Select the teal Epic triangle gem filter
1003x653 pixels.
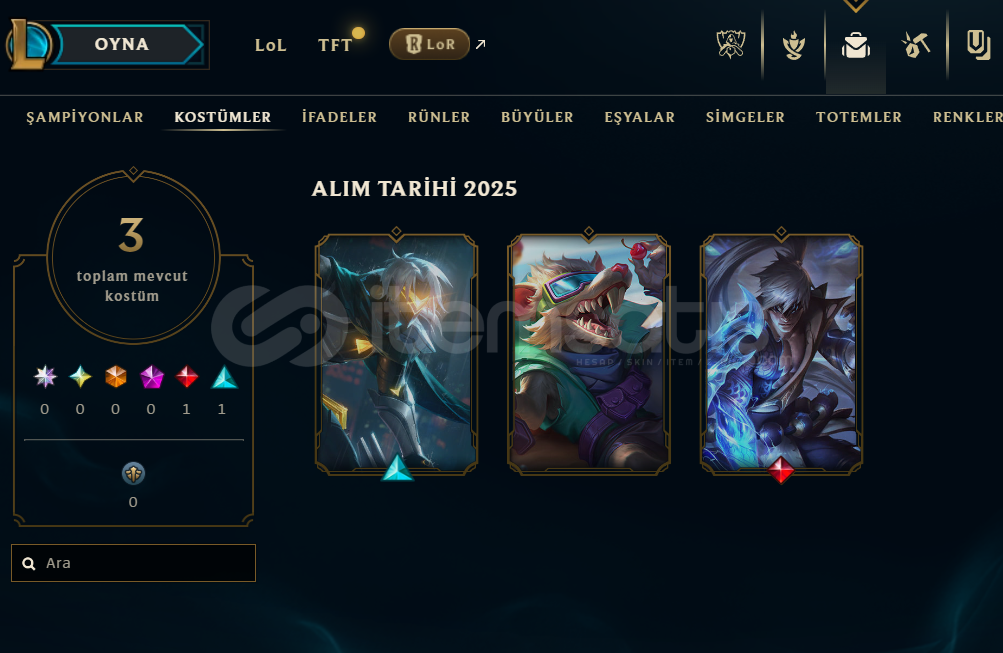224,377
